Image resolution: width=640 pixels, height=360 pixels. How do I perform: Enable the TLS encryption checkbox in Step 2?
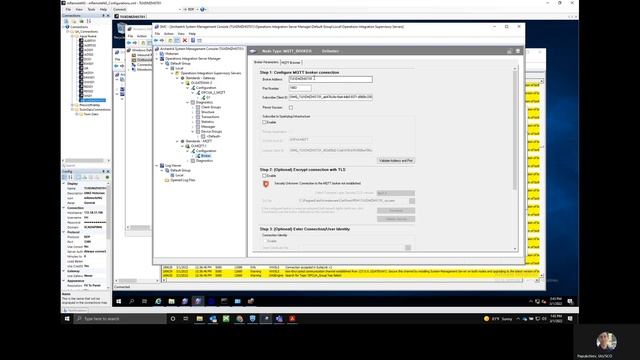pos(264,176)
